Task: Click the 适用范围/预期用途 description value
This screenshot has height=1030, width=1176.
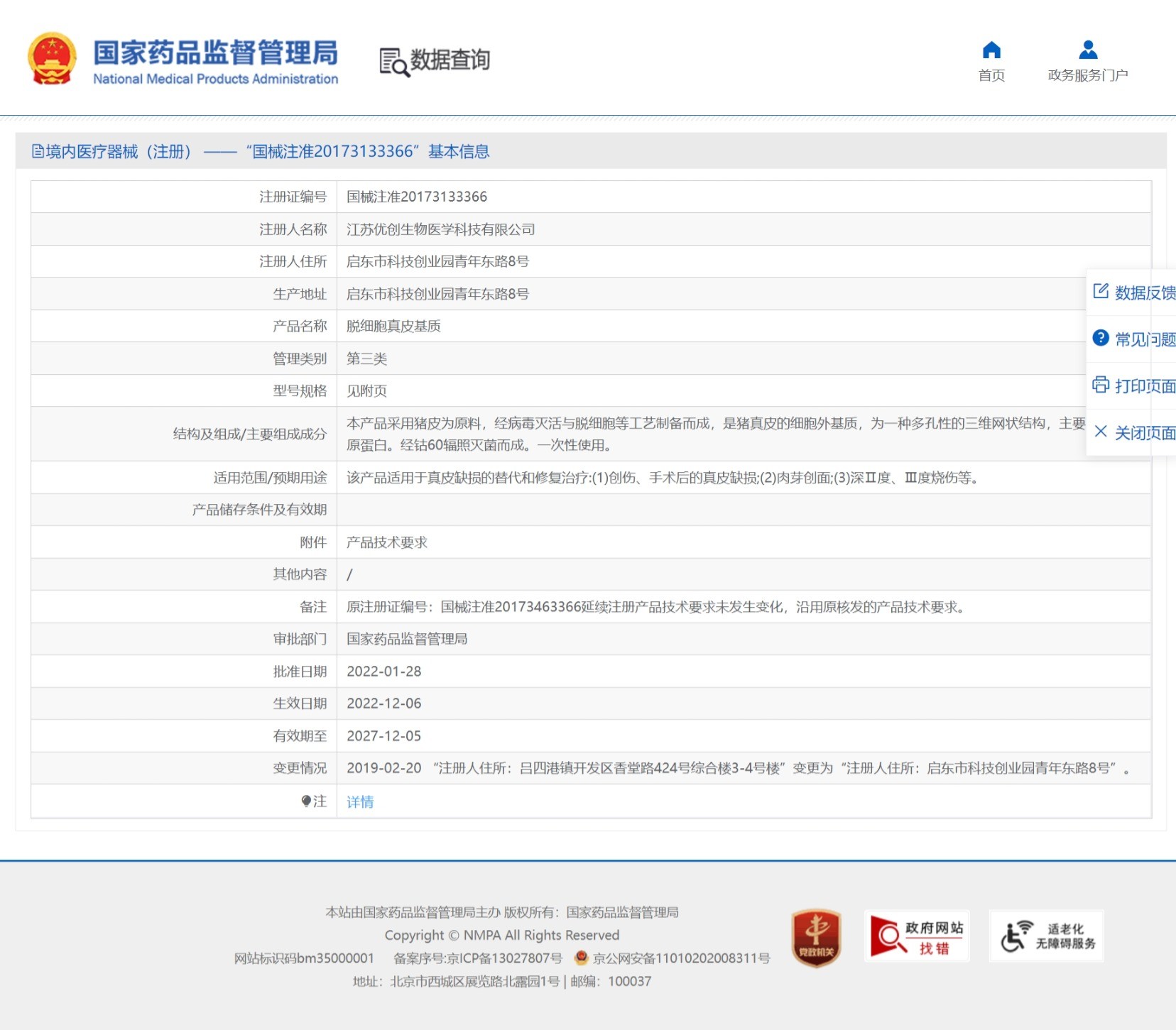Action: (665, 478)
